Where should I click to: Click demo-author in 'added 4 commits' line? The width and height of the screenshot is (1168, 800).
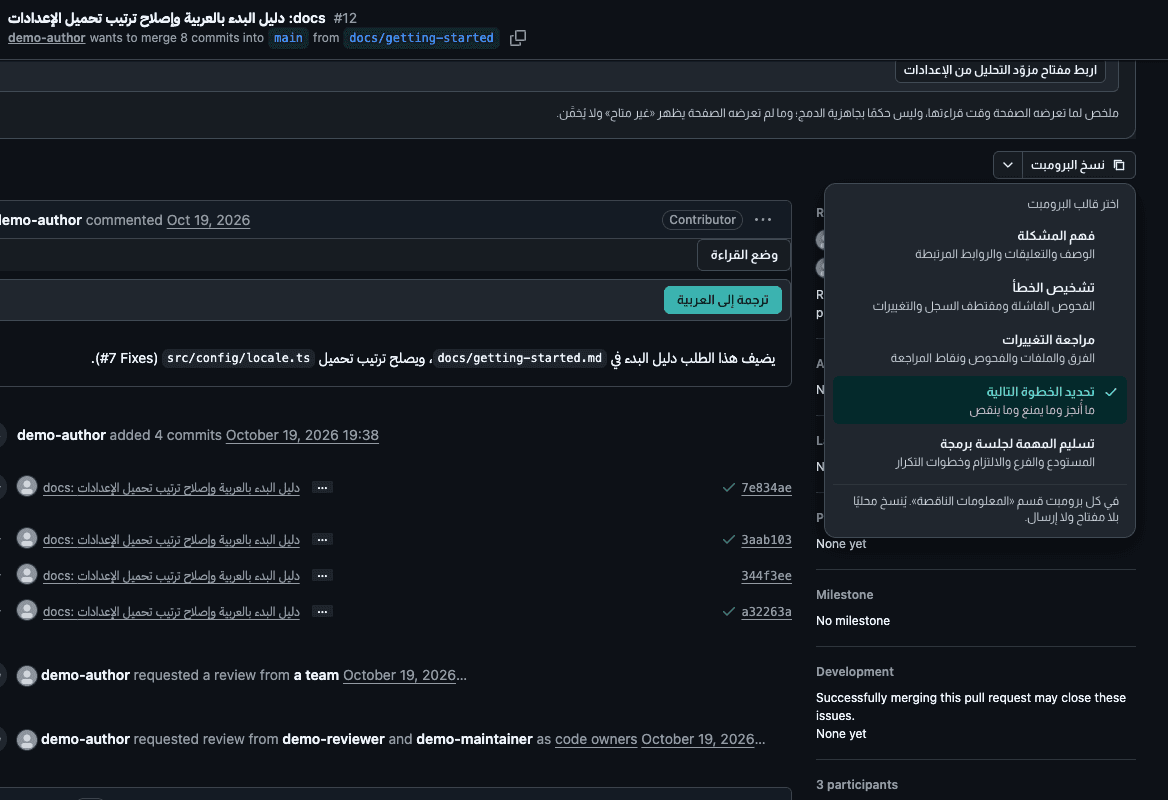click(x=61, y=435)
